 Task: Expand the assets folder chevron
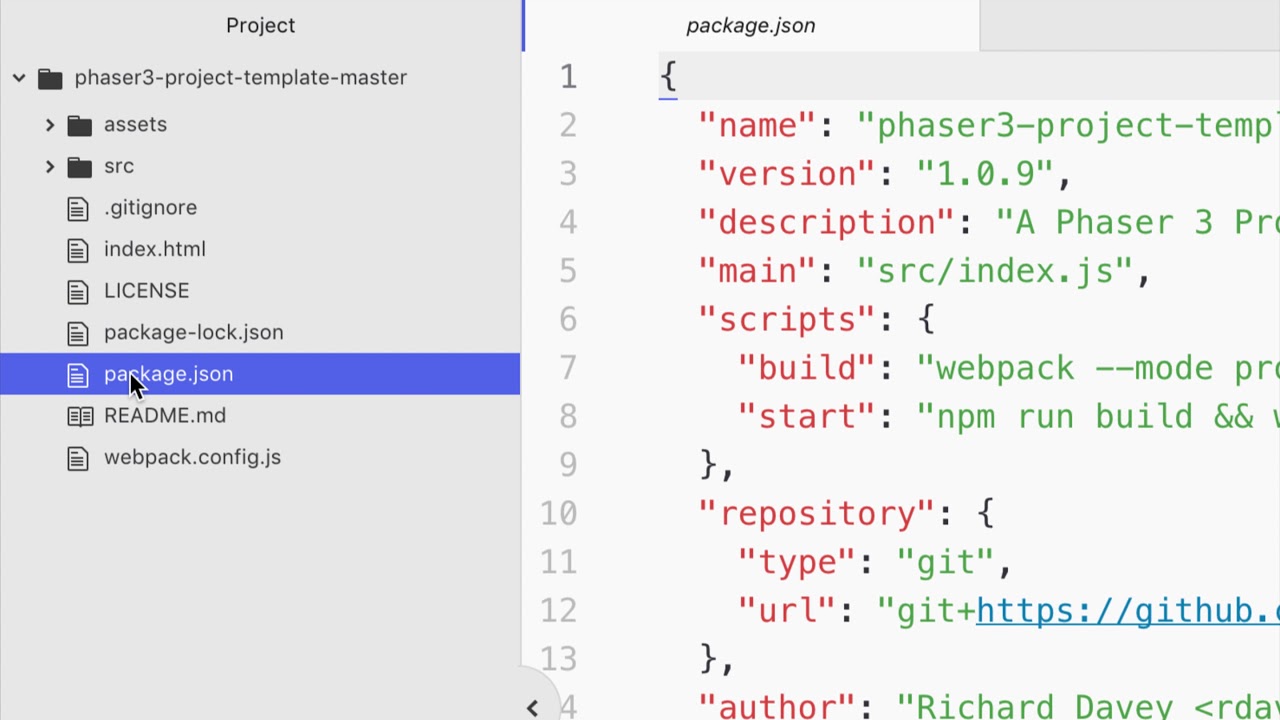[50, 125]
